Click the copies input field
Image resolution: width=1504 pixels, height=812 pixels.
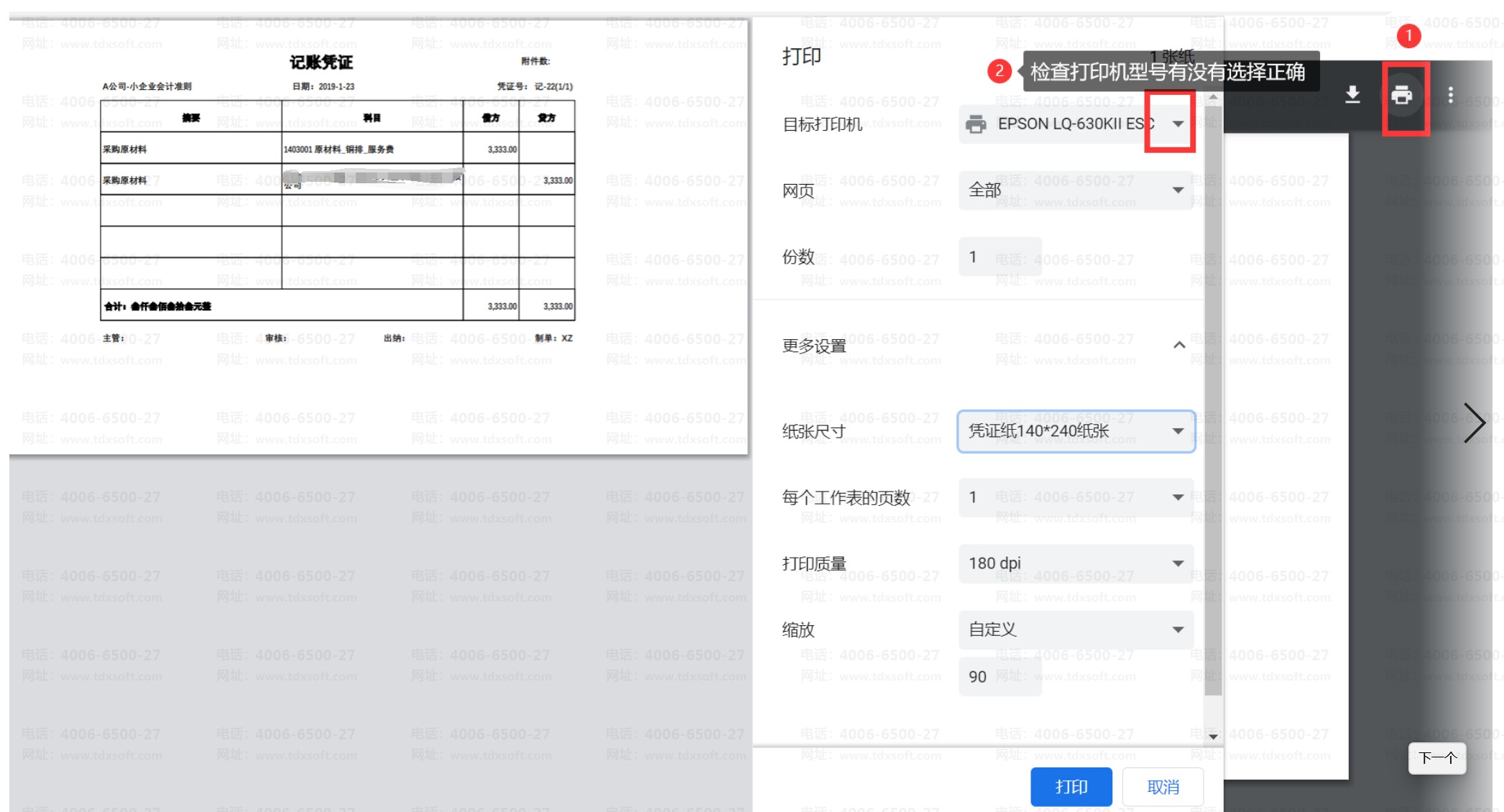pyautogui.click(x=1000, y=257)
